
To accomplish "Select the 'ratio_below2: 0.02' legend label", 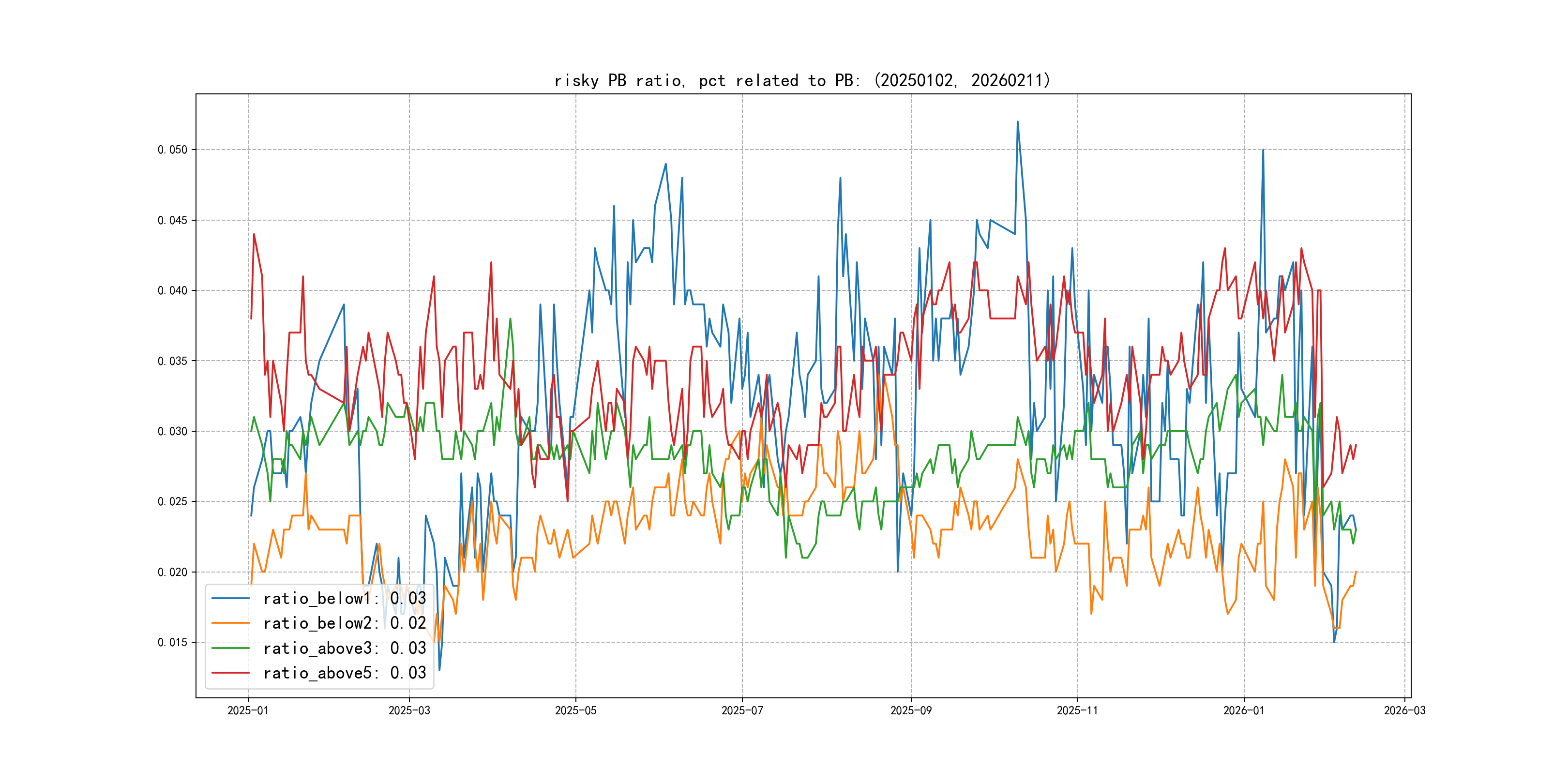I will click(344, 623).
